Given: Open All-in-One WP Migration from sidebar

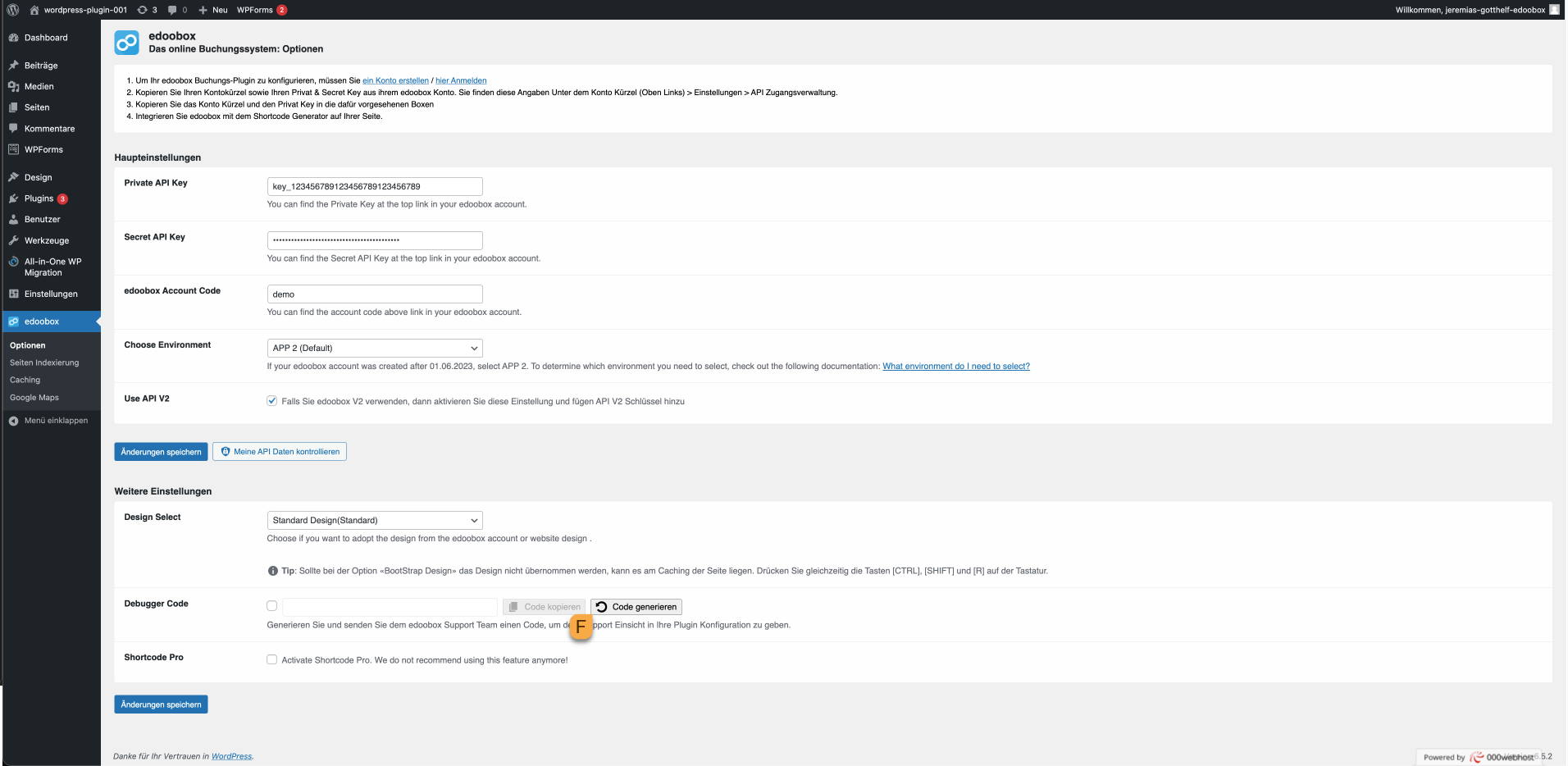Looking at the screenshot, I should coord(14,262).
